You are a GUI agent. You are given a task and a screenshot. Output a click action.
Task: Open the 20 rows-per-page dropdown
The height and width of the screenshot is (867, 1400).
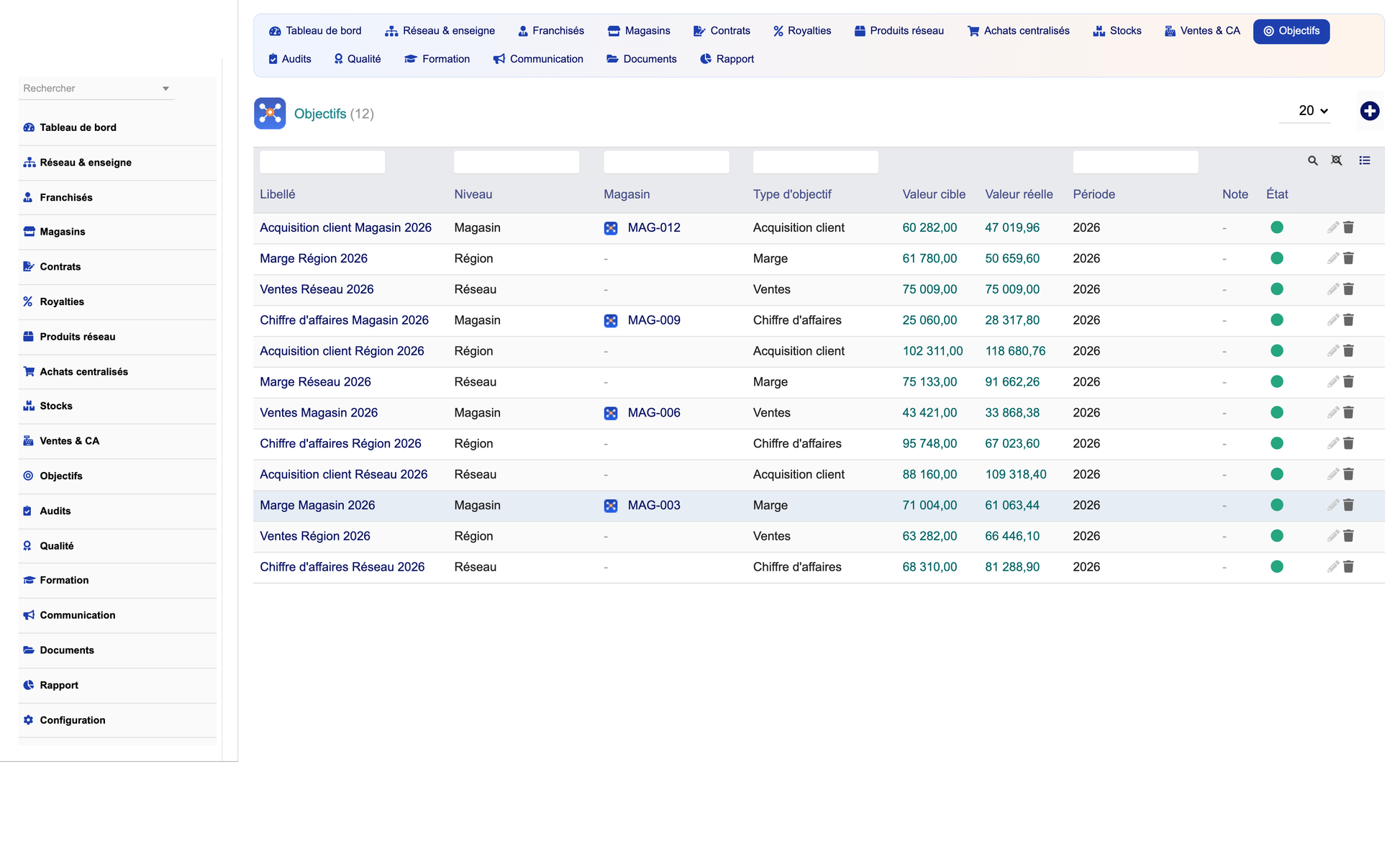(x=1312, y=111)
